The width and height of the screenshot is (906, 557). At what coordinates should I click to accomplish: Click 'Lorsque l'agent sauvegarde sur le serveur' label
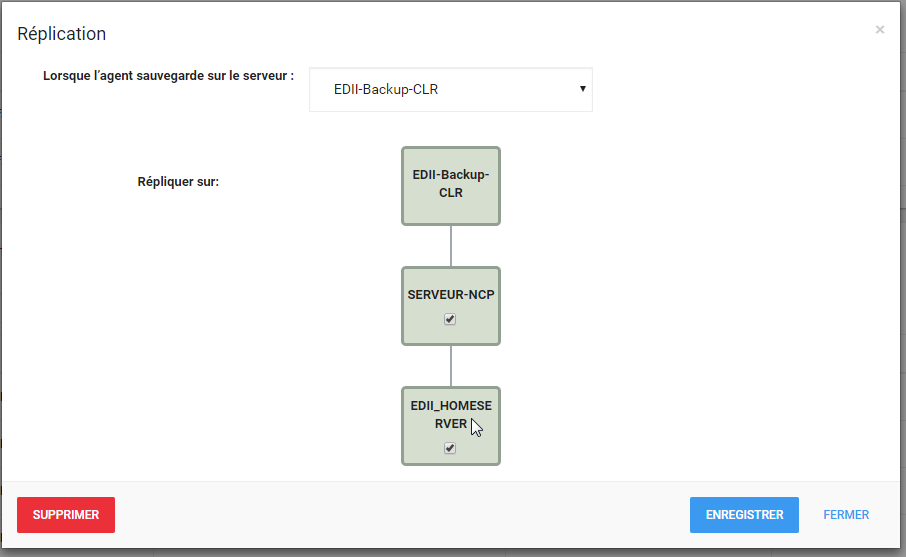pyautogui.click(x=168, y=76)
